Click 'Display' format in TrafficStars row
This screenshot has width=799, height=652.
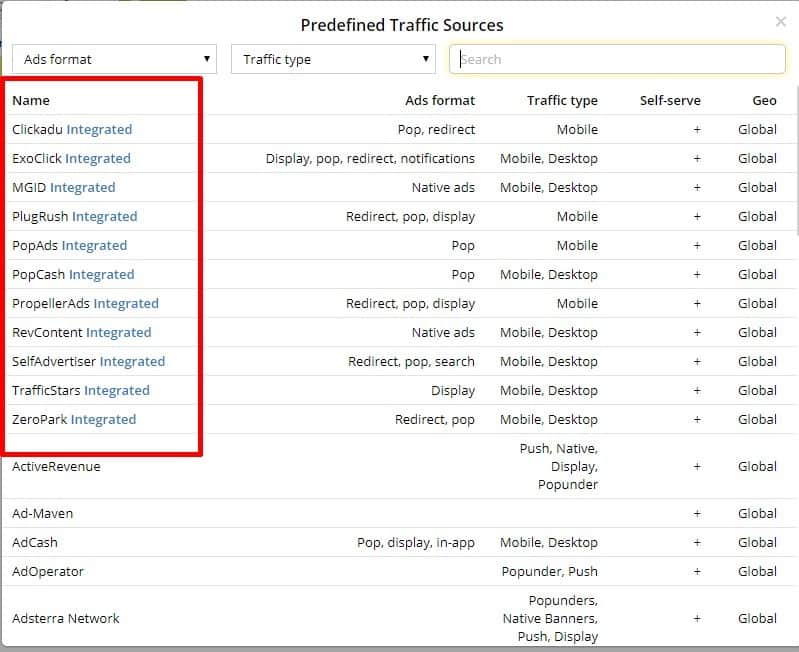453,391
